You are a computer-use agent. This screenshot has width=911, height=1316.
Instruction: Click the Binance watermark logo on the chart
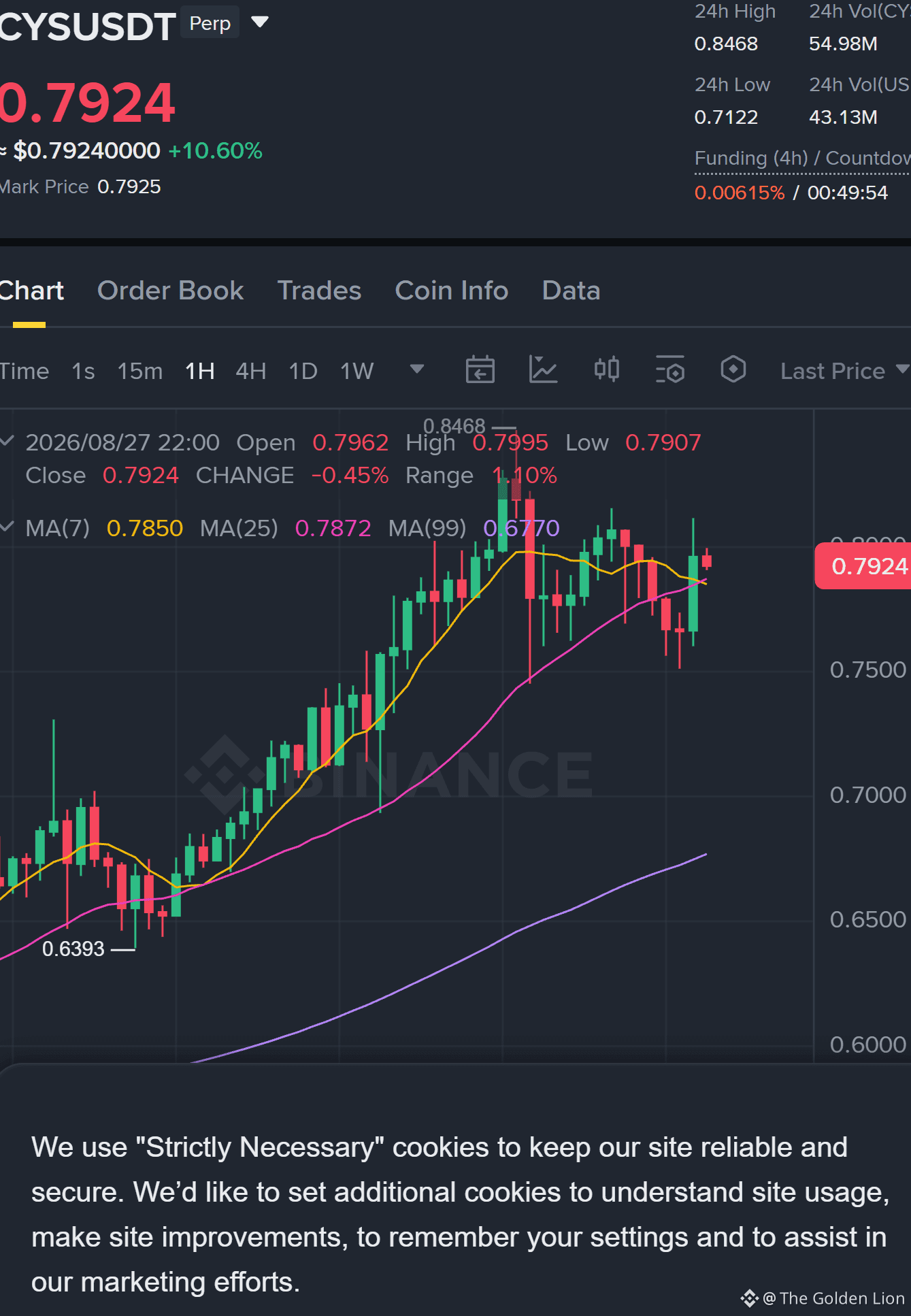click(225, 774)
